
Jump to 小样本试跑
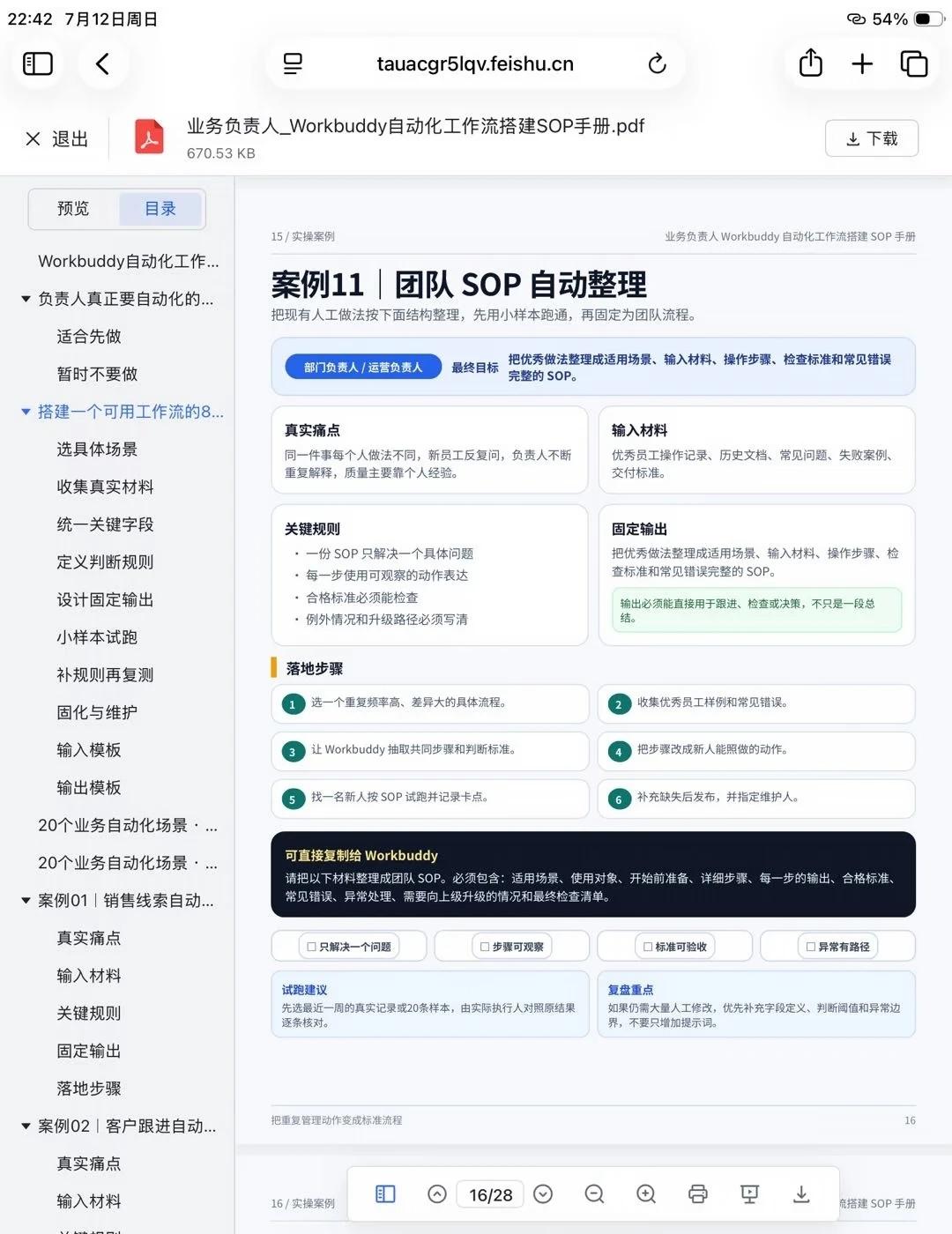(x=97, y=637)
